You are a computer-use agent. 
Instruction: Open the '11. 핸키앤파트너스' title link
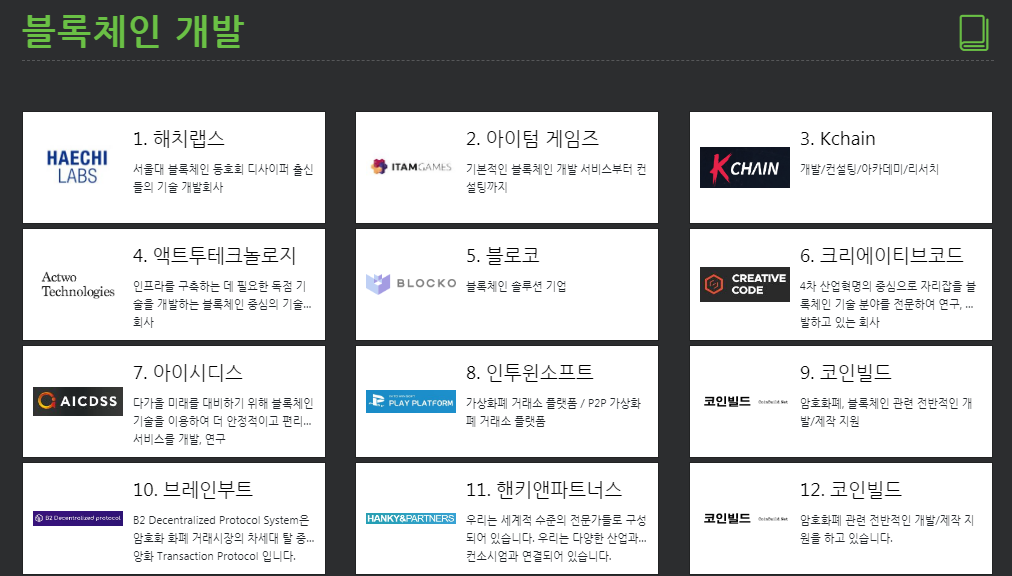544,489
